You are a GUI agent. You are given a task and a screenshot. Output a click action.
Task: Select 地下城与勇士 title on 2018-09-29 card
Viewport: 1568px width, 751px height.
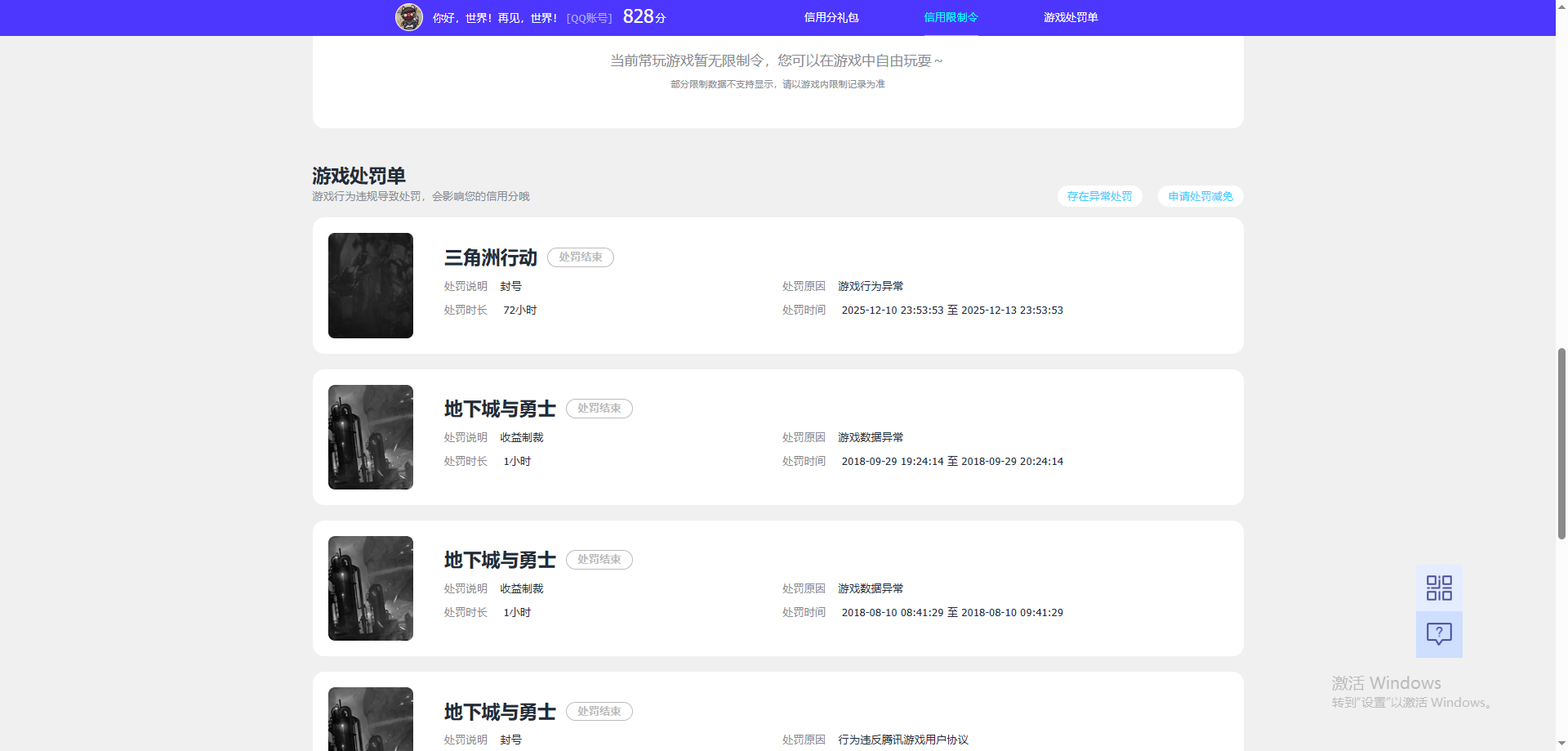click(x=500, y=409)
